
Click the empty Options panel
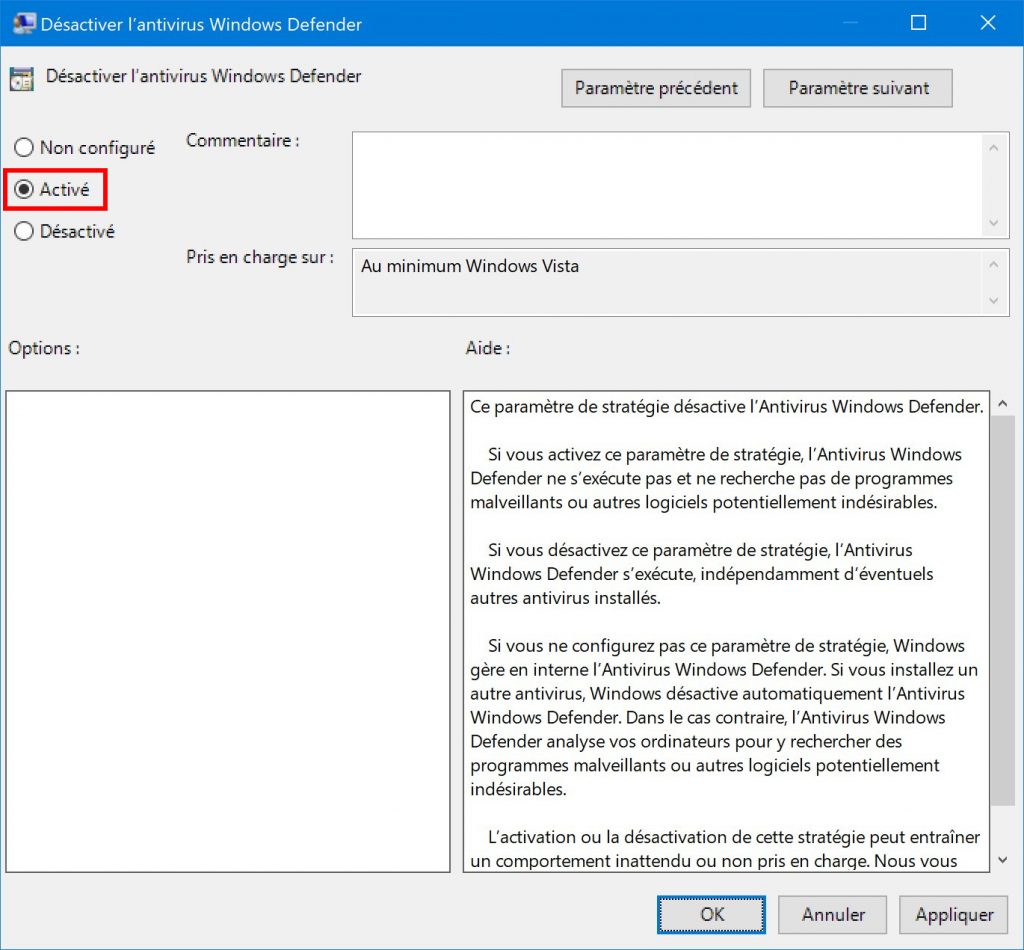click(x=228, y=631)
